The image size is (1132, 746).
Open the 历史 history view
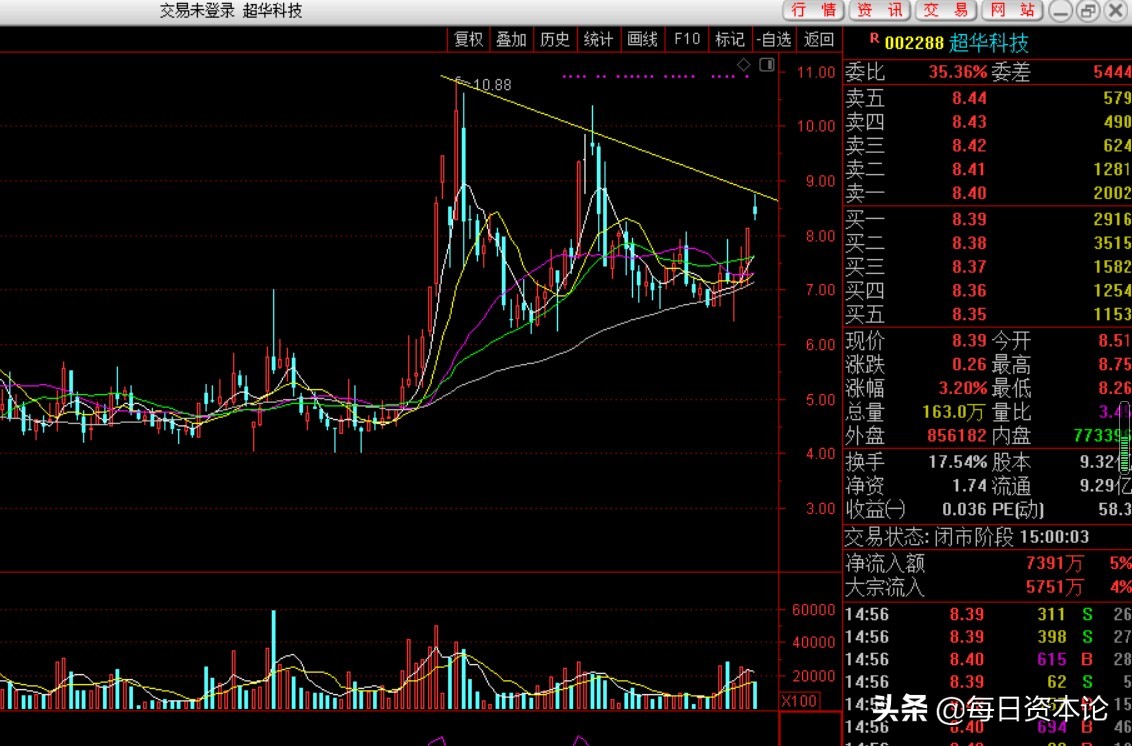pyautogui.click(x=554, y=40)
